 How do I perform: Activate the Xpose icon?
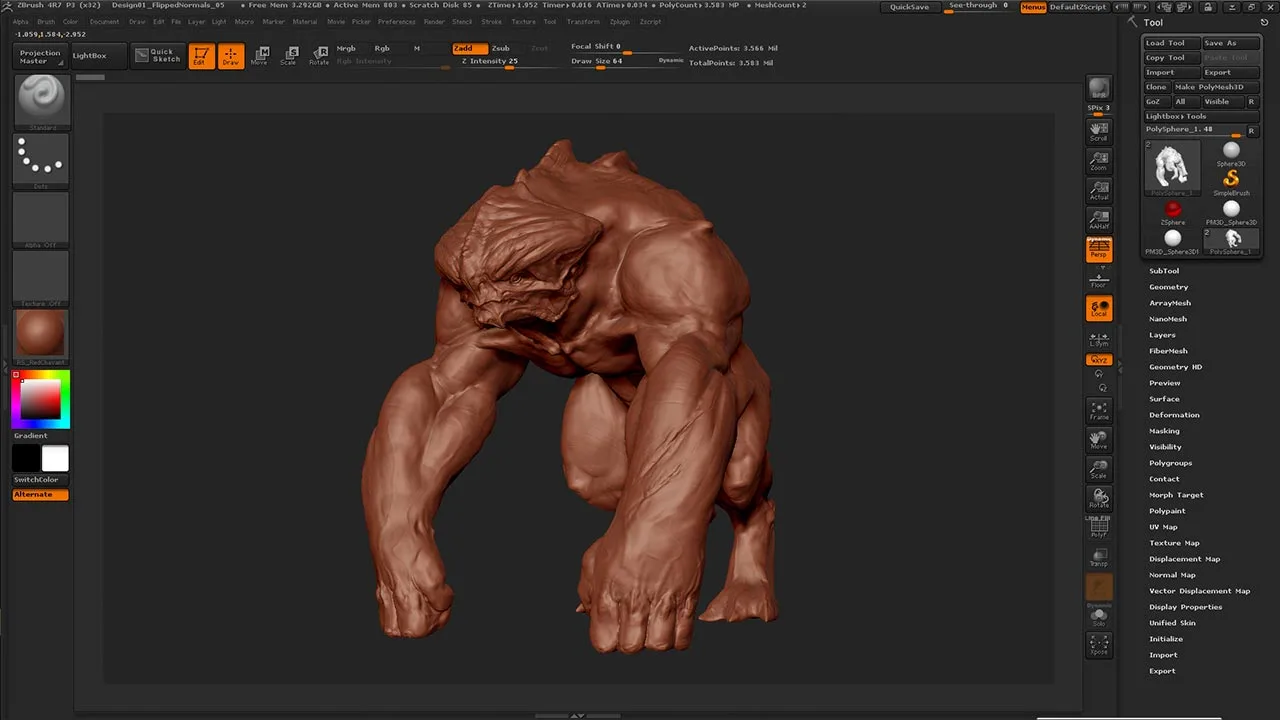tap(1099, 644)
